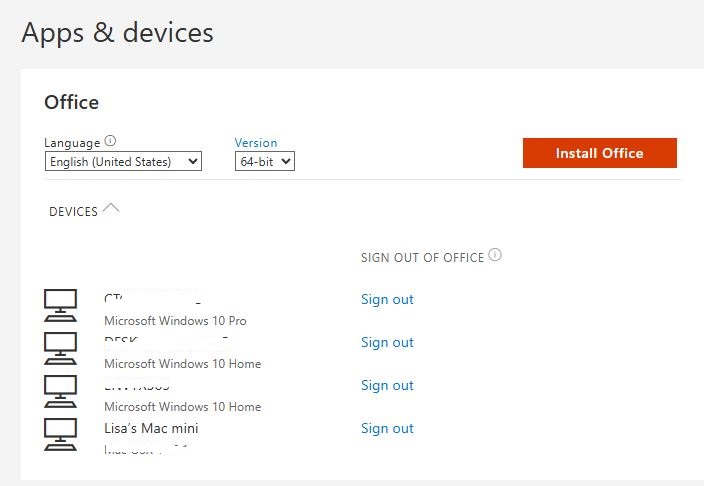Sign out of Lisa's Mac mini
704x486 pixels.
tap(387, 428)
